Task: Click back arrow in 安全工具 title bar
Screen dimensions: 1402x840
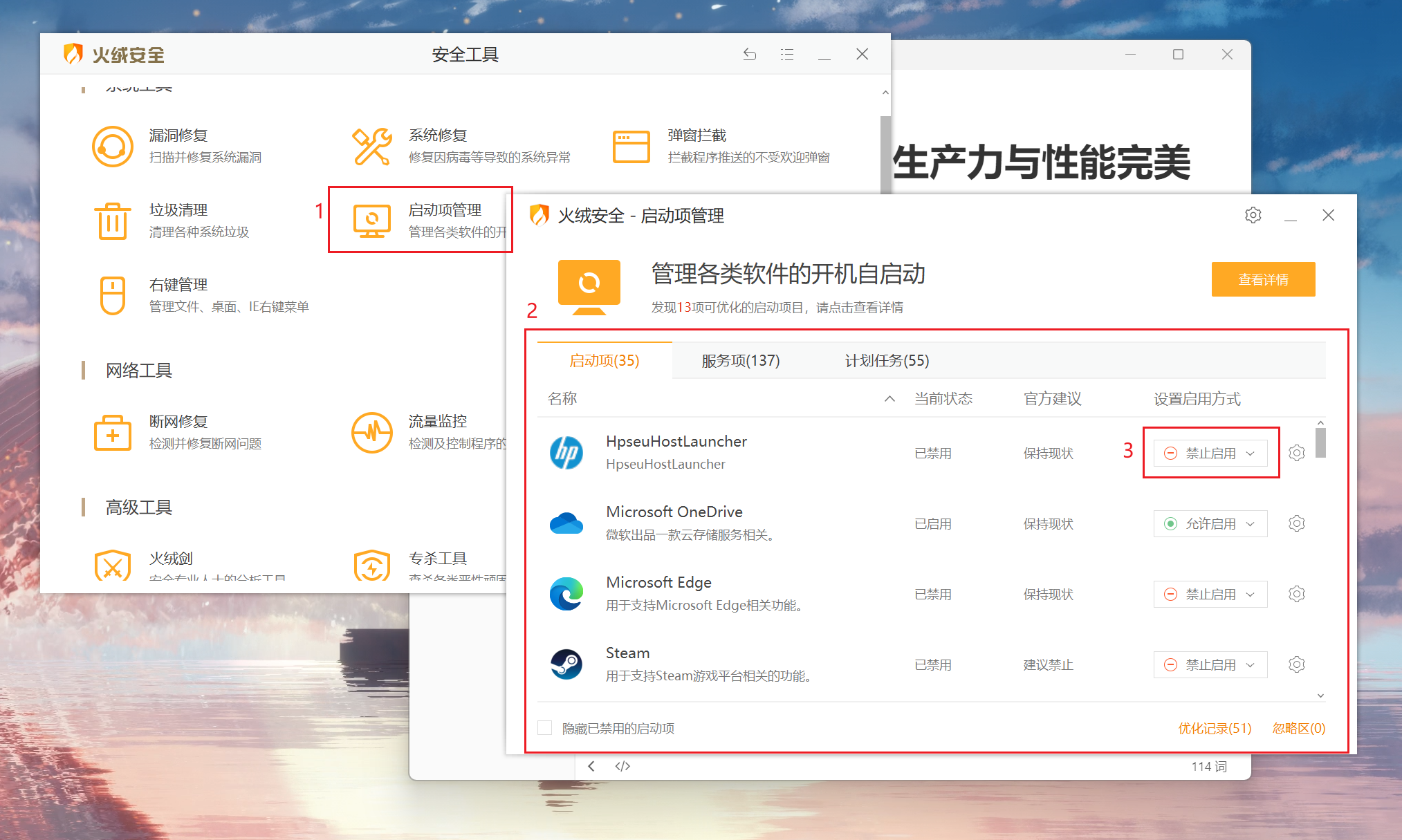Action: (x=750, y=54)
